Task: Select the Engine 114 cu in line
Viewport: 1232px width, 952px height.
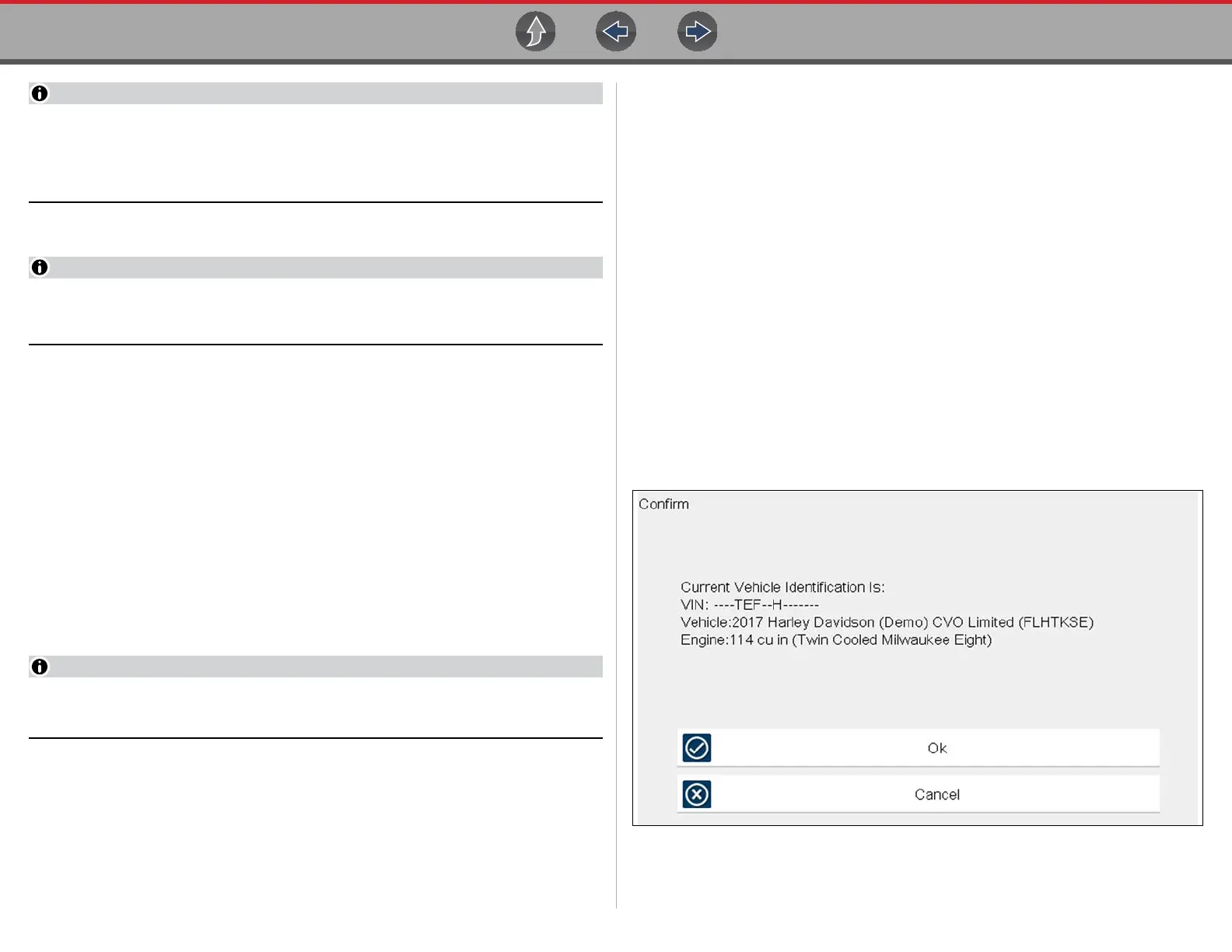Action: pyautogui.click(x=836, y=640)
